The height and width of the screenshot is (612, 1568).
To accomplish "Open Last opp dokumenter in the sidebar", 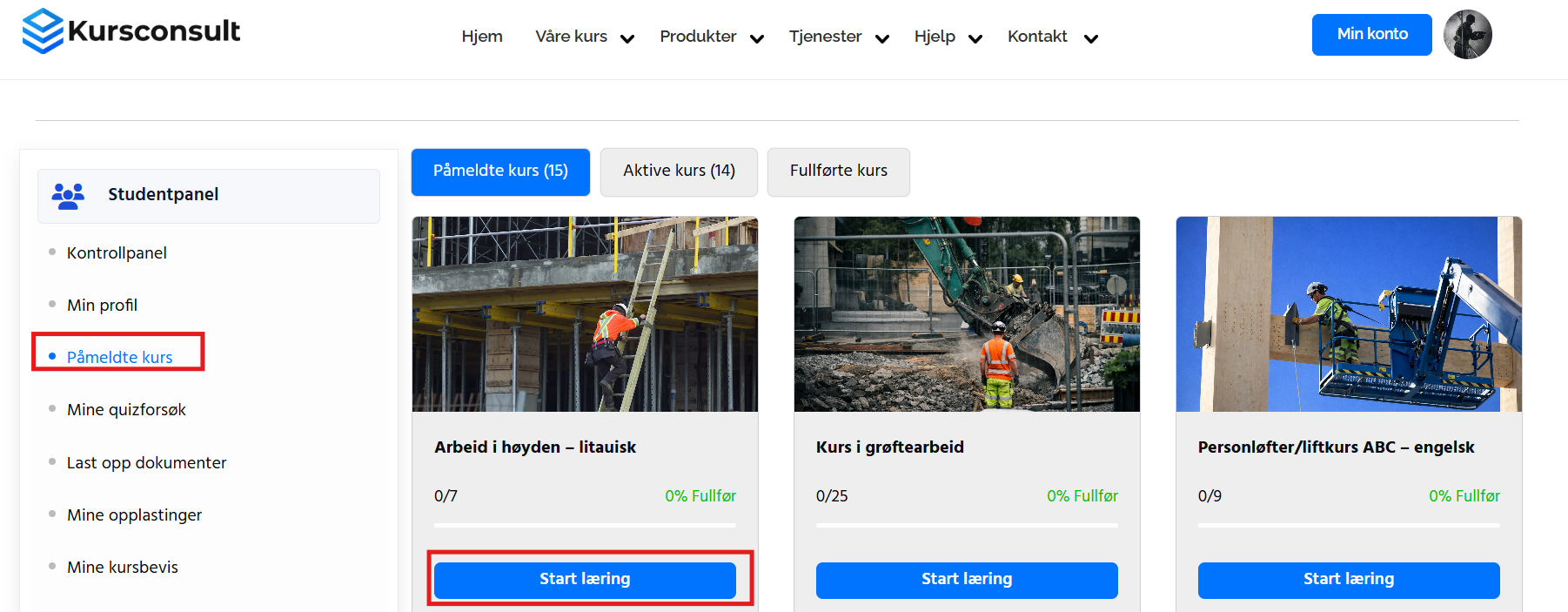I will 146,463.
